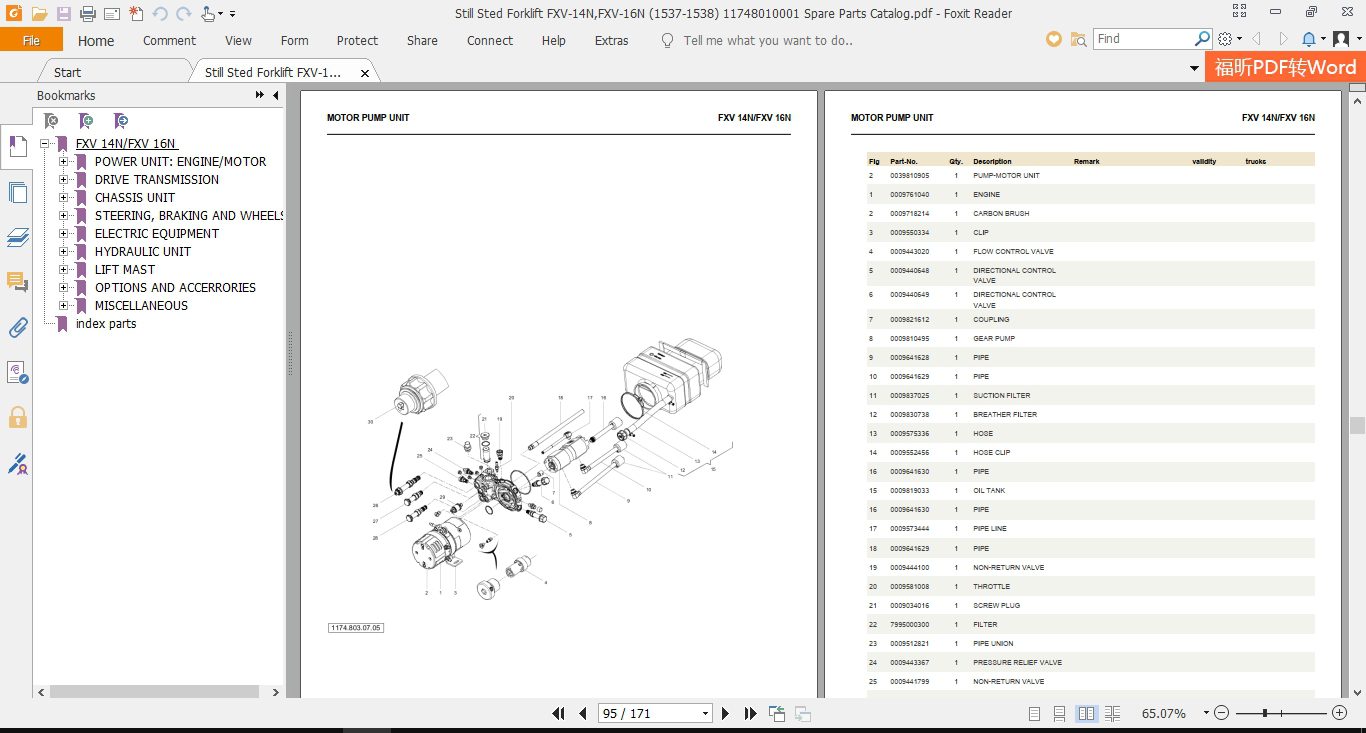The height and width of the screenshot is (733, 1366).
Task: Open the Attachments paperclip panel icon
Action: coord(17,327)
